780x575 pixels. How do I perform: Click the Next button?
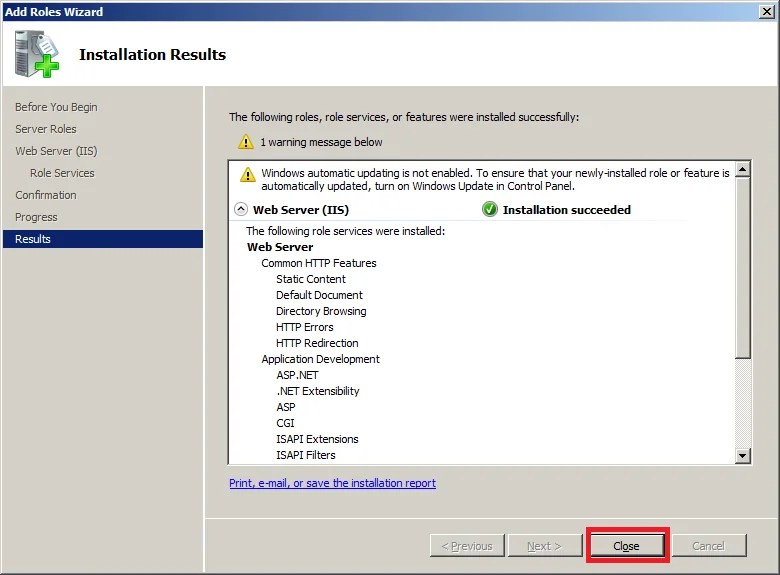tap(545, 546)
